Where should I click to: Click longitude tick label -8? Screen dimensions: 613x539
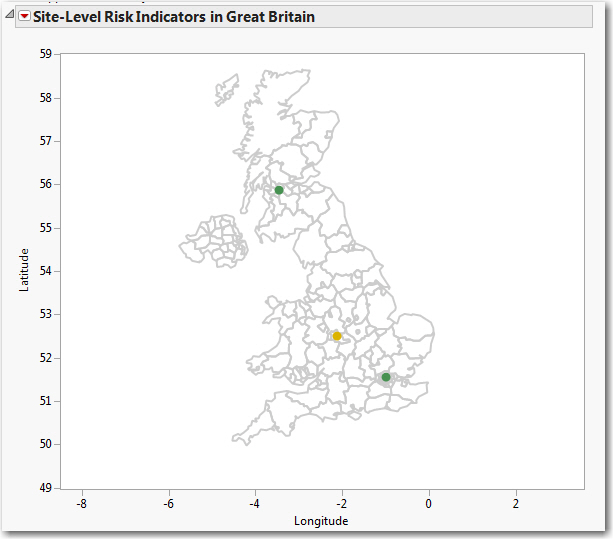(81, 504)
